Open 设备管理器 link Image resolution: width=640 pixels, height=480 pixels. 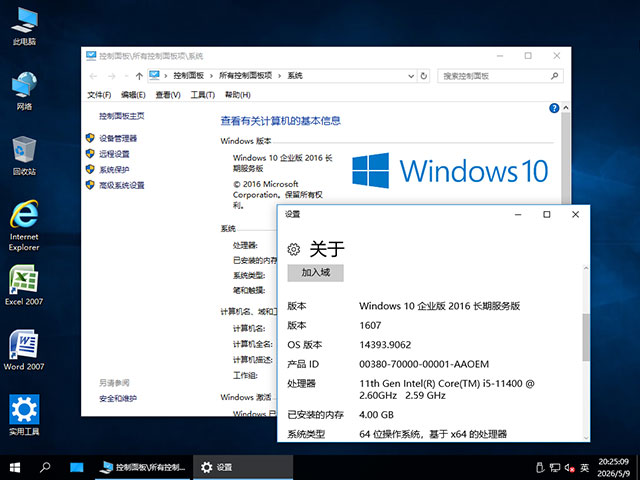[118, 138]
